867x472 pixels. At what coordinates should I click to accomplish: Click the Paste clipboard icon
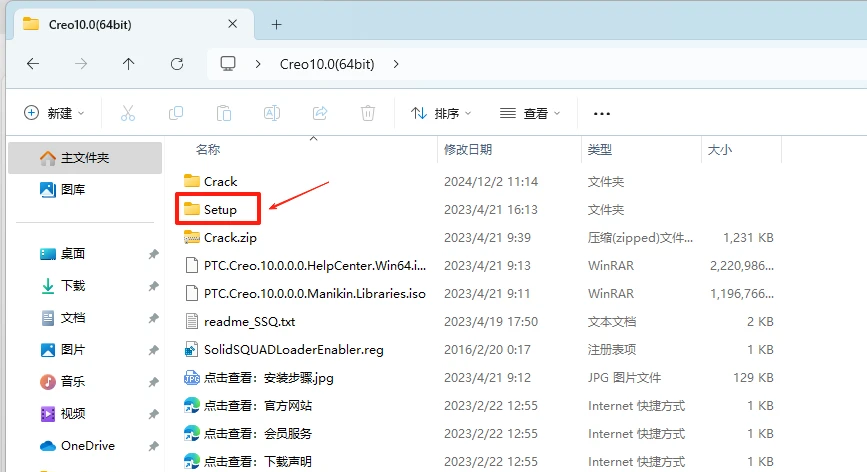pos(224,113)
